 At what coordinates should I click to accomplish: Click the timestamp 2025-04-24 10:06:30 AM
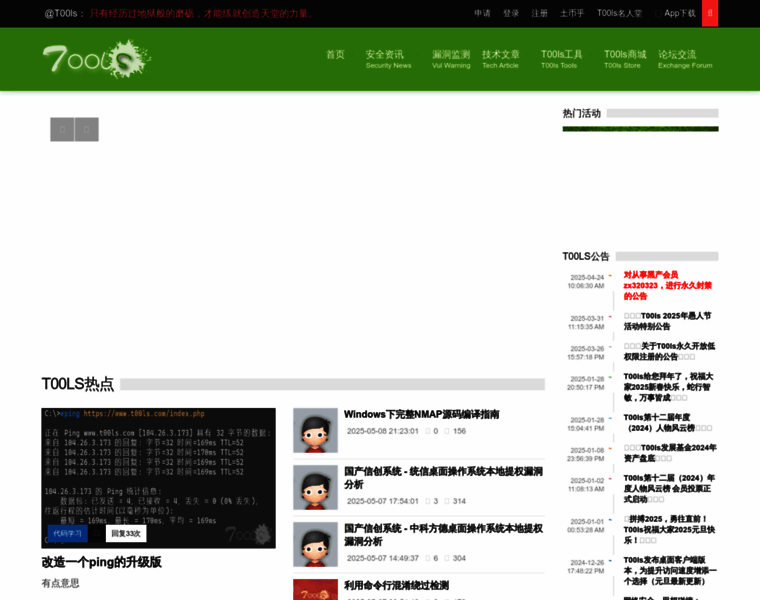point(586,282)
